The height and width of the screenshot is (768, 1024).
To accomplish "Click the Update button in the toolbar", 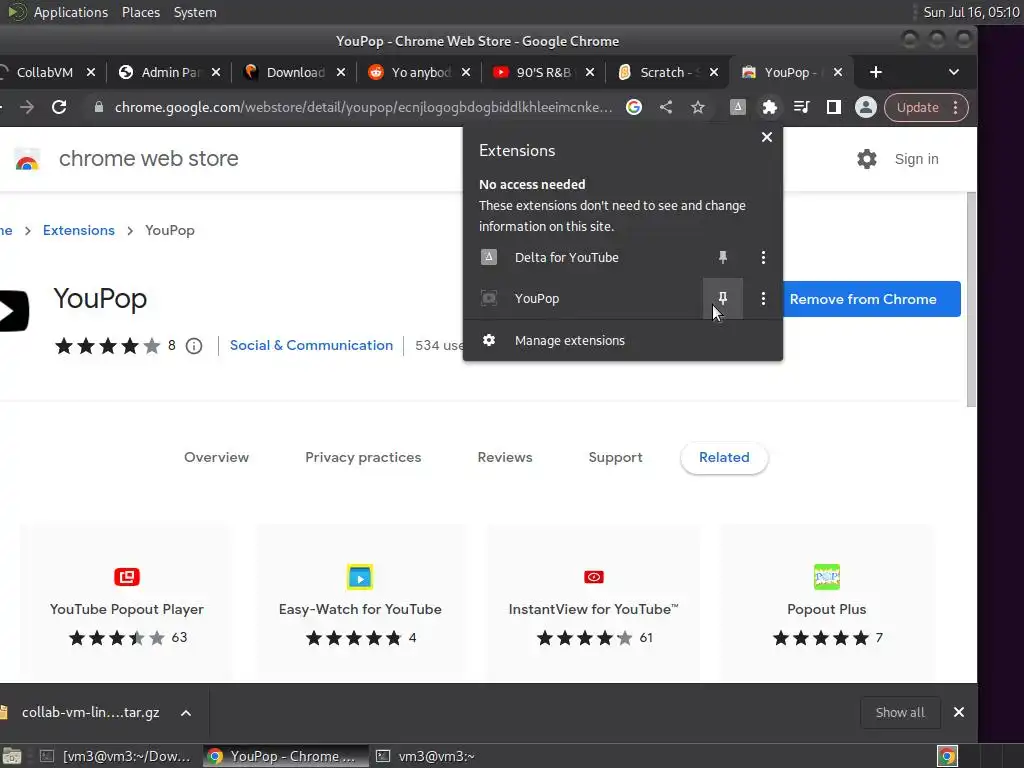I will tap(917, 107).
